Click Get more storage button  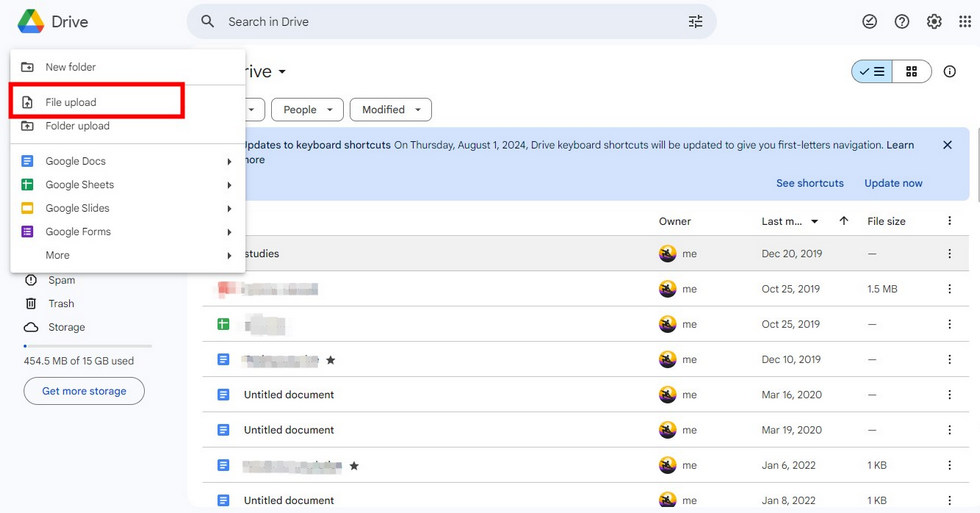84,391
